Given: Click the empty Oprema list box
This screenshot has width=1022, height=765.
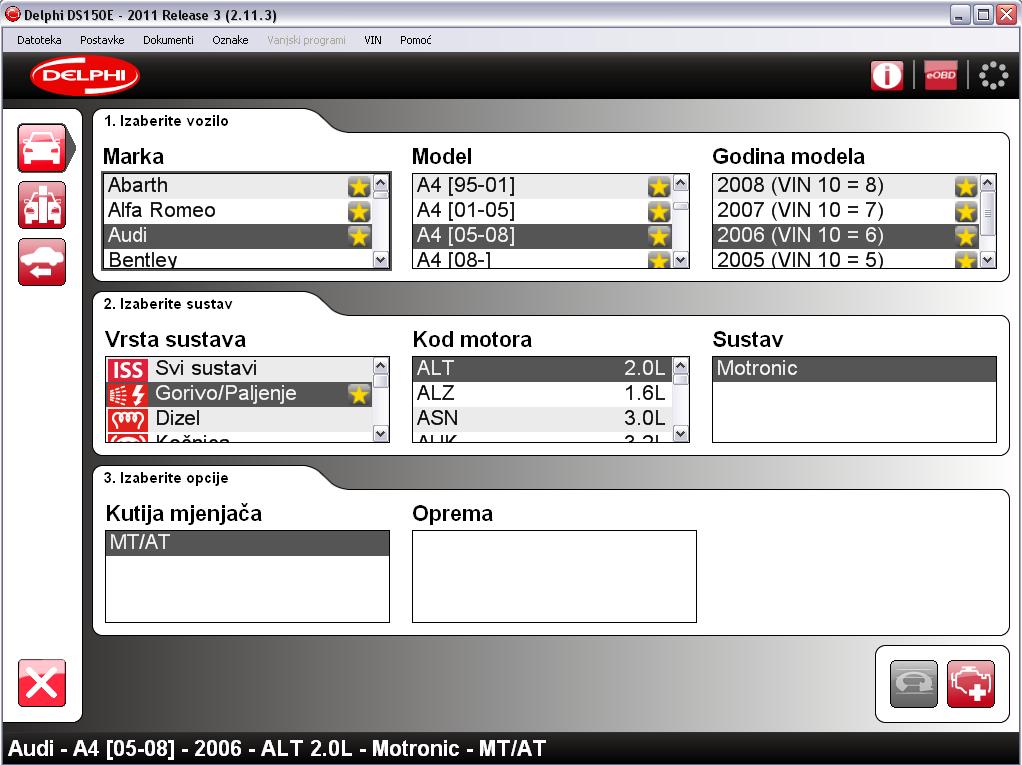Looking at the screenshot, I should pyautogui.click(x=554, y=576).
